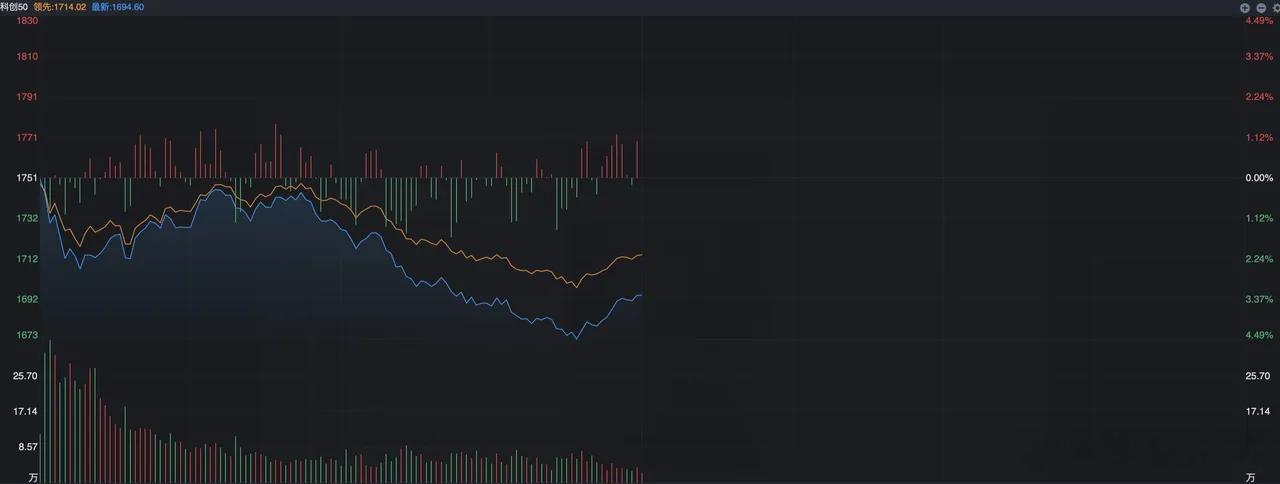Click the 0.00% percent axis label
Viewport: 1280px width, 484px height.
click(x=1259, y=178)
